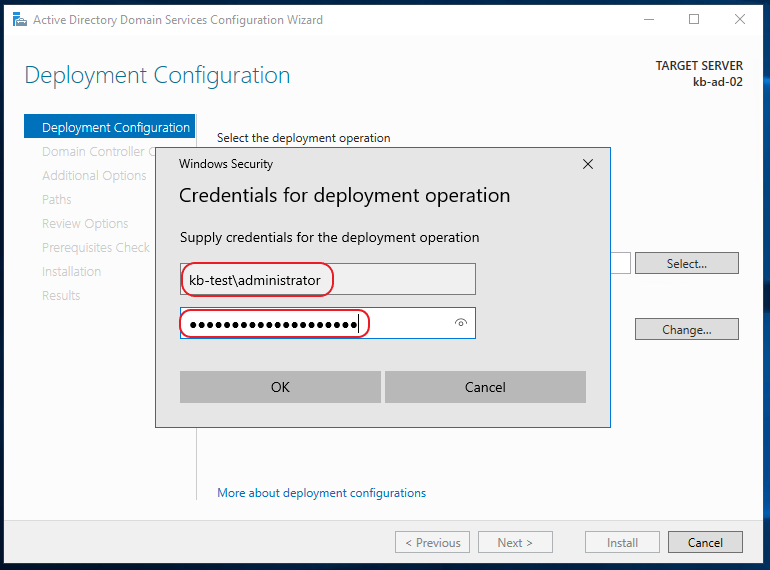Click the username field kb-test\administrator
The width and height of the screenshot is (770, 570).
[x=328, y=279]
